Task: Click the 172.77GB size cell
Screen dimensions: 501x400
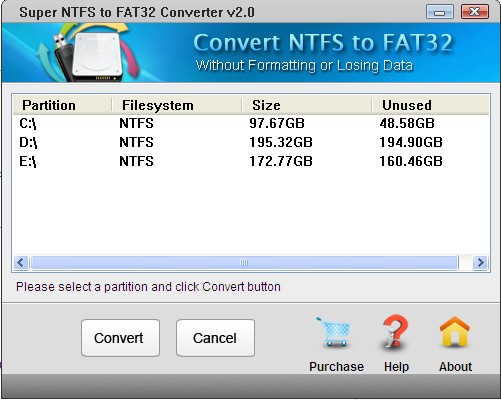Action: click(x=281, y=162)
